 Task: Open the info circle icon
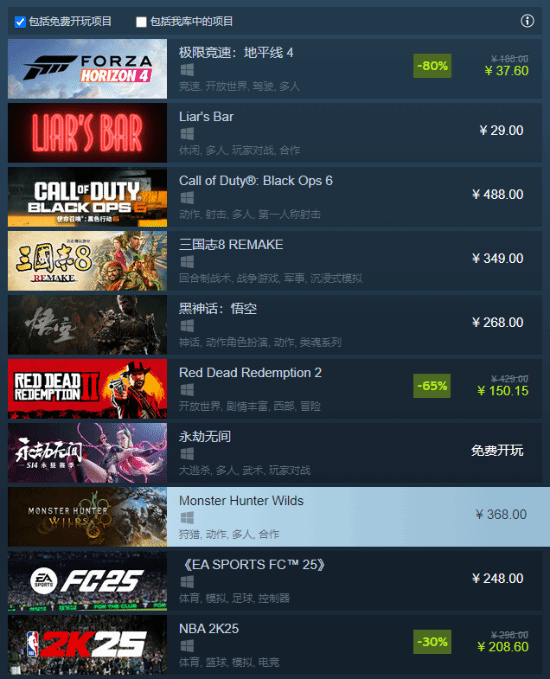527,21
